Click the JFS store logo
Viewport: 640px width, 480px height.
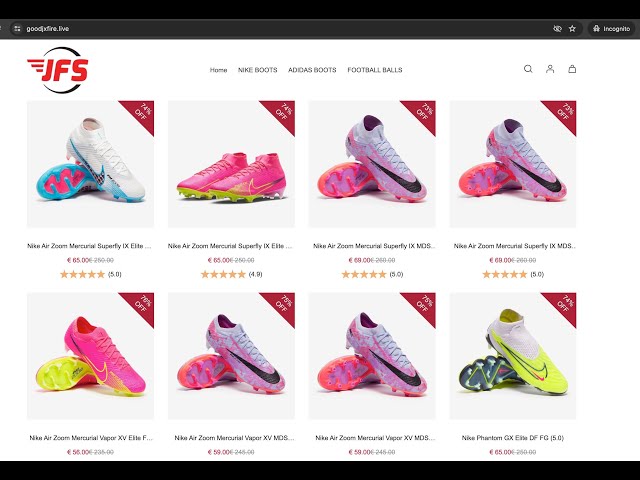coord(58,70)
